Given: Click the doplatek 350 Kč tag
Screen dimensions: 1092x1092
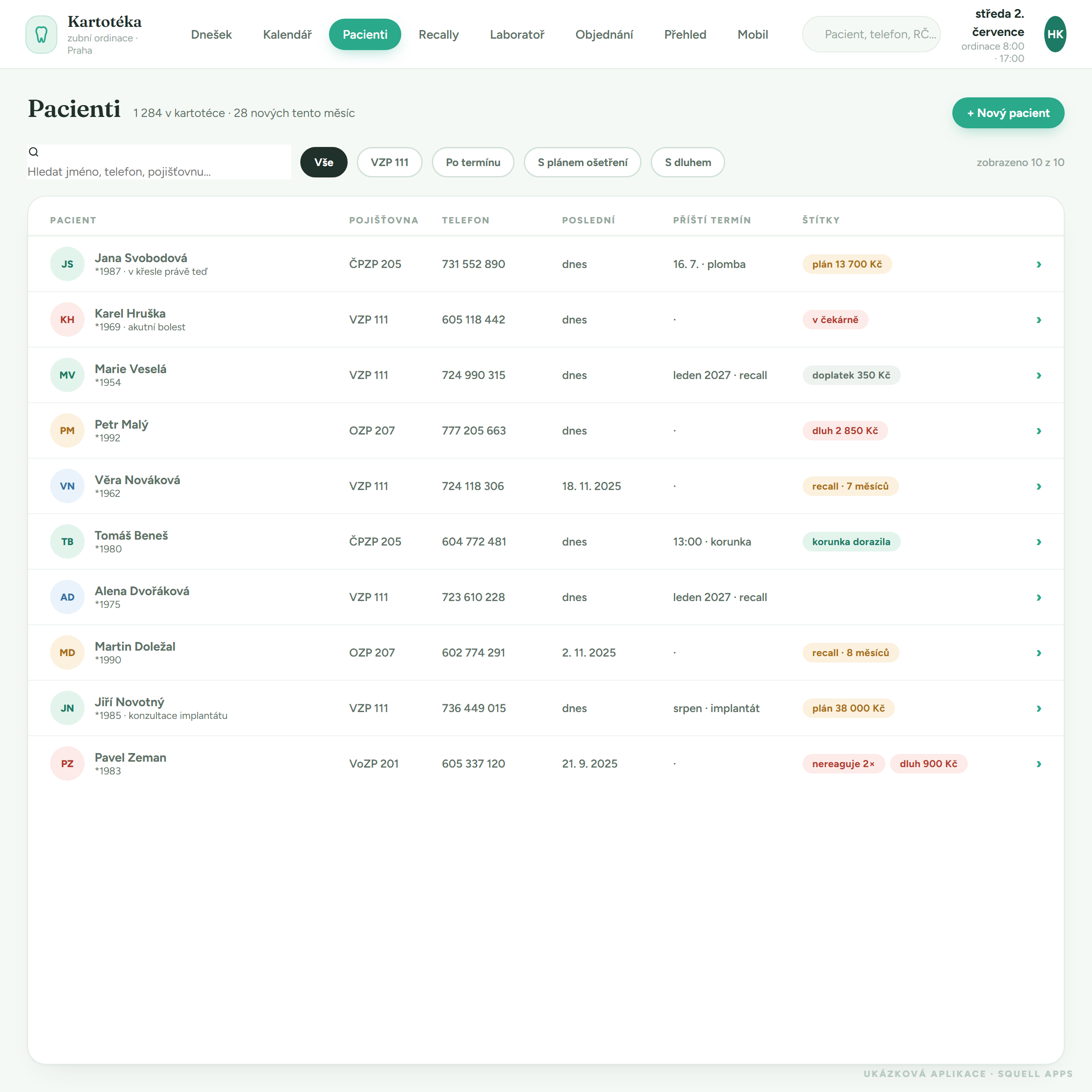Looking at the screenshot, I should (x=851, y=375).
